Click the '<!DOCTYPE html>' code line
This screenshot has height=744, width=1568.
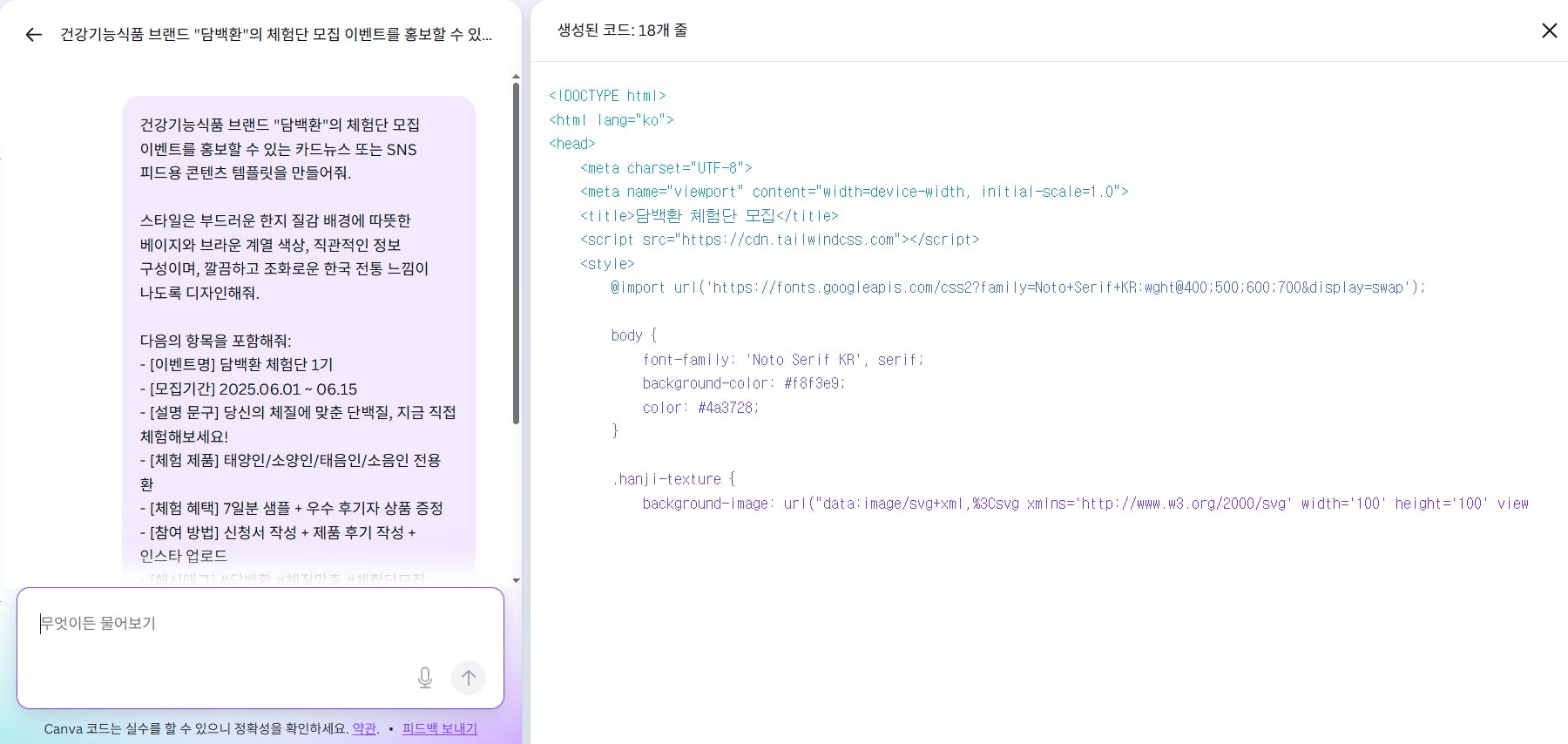[x=607, y=96]
